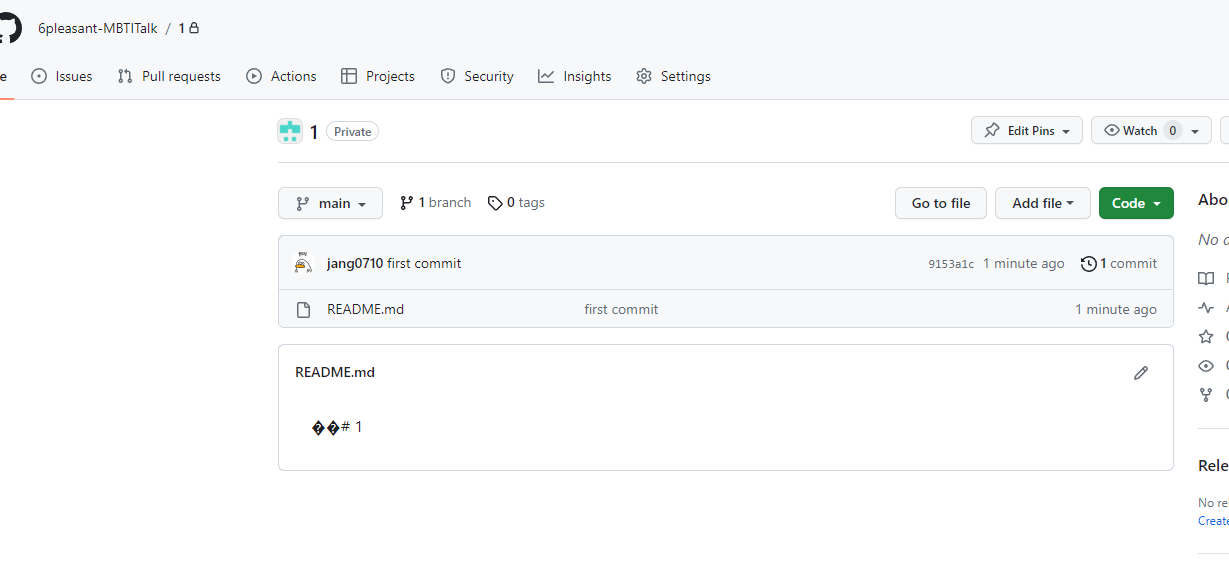Click the Go to file button
This screenshot has height=580, width=1229.
click(941, 203)
